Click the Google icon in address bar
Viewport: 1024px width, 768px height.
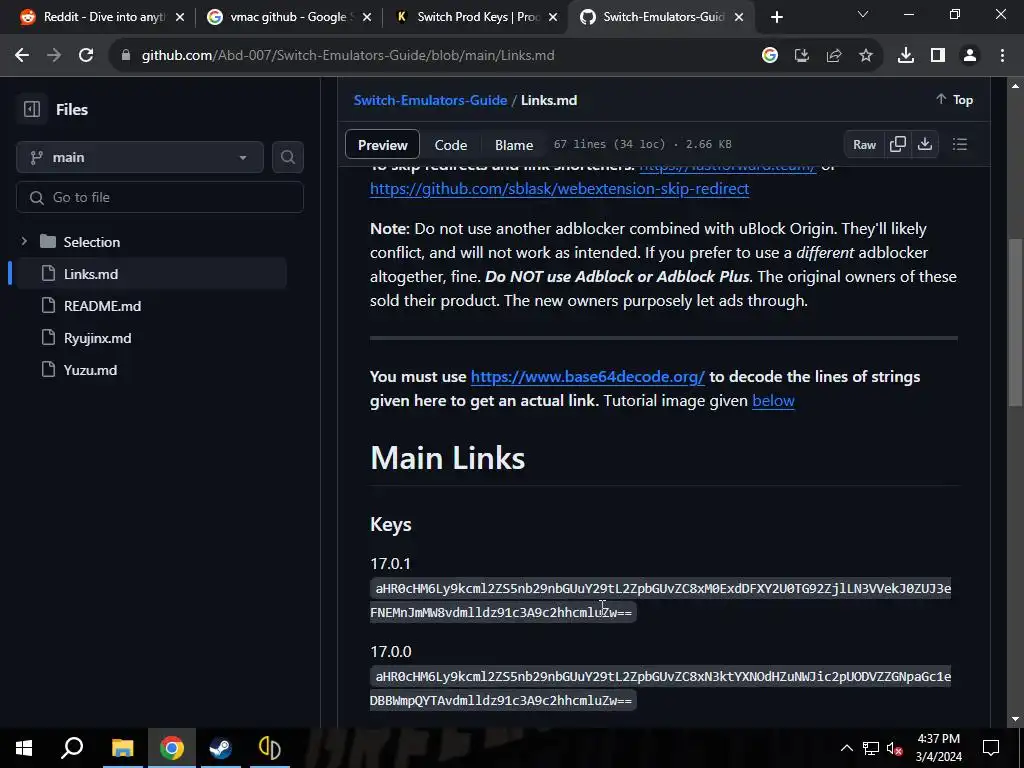tap(770, 56)
